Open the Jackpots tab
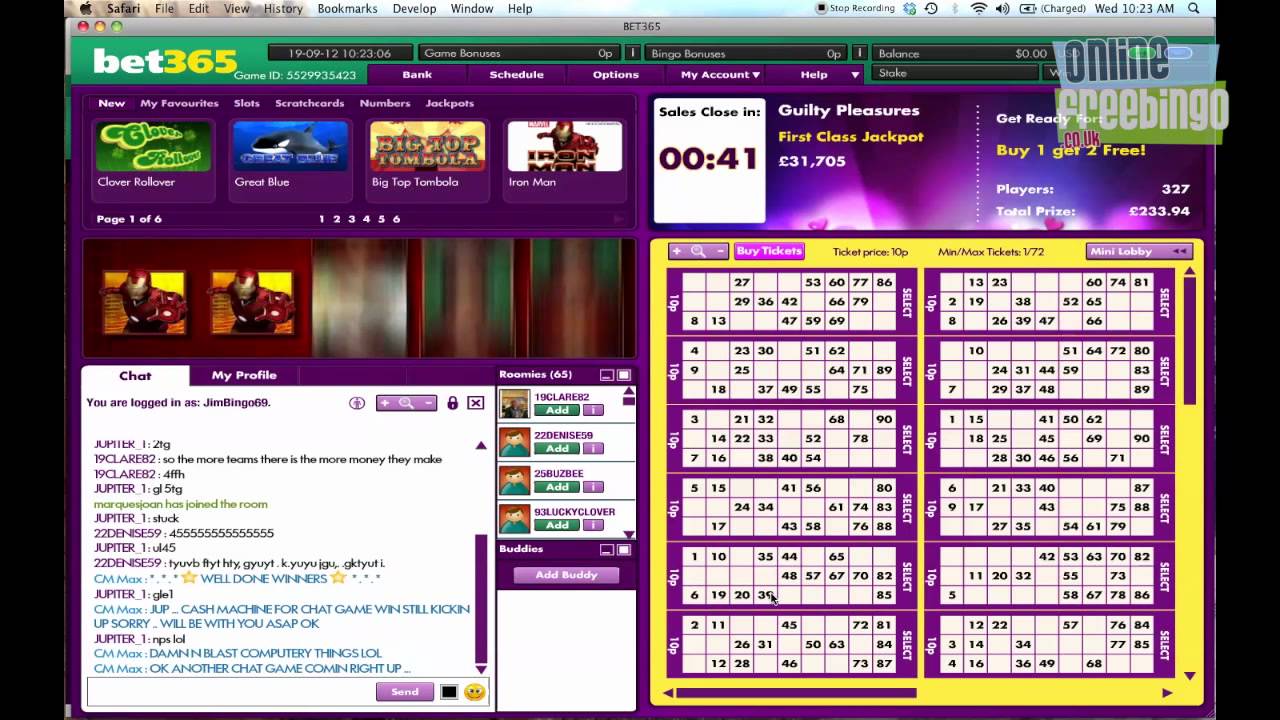The height and width of the screenshot is (720, 1280). (x=450, y=103)
